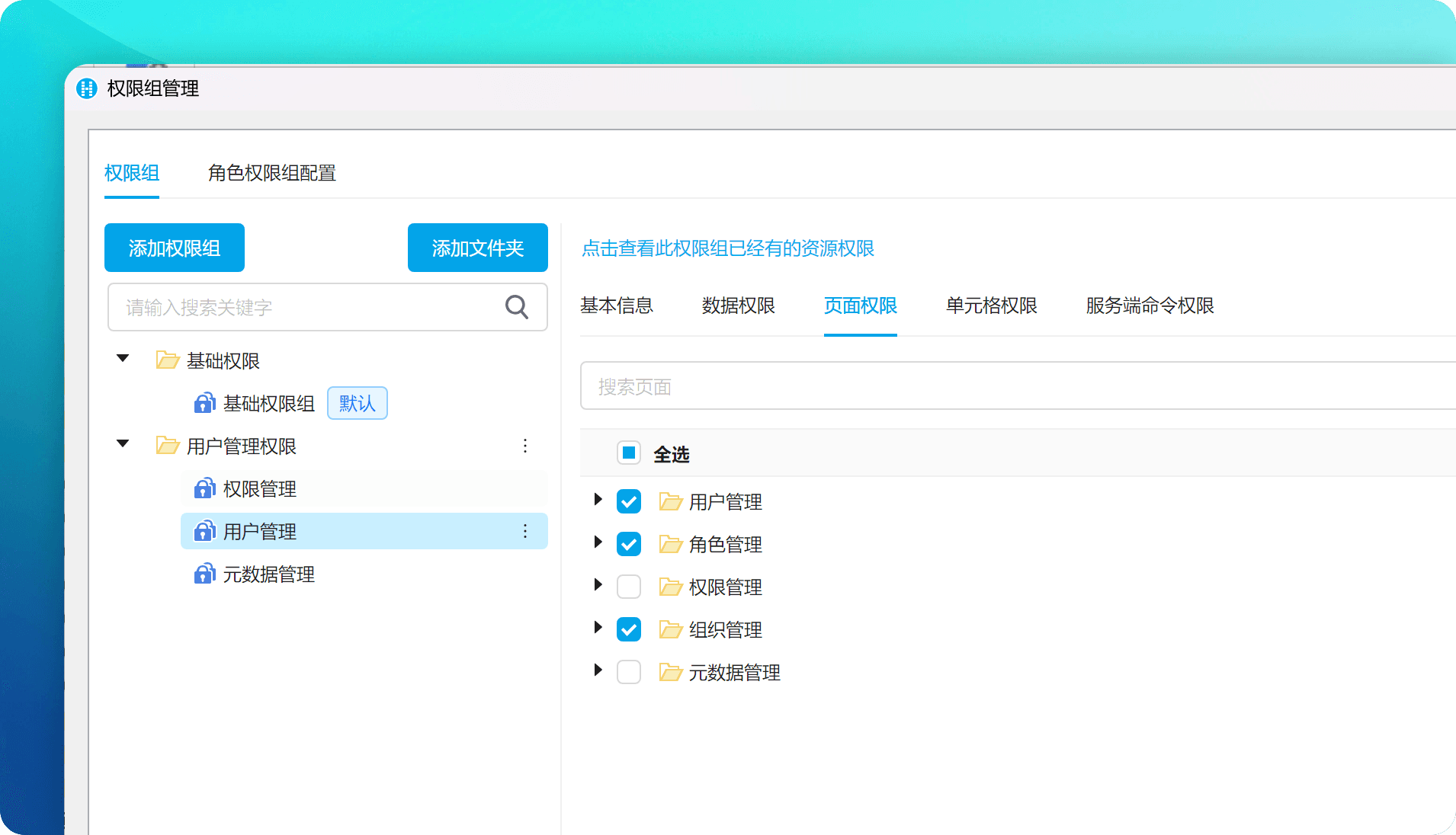Image resolution: width=1456 pixels, height=835 pixels.
Task: Expand the 权限管理 page node
Action: coord(598,584)
